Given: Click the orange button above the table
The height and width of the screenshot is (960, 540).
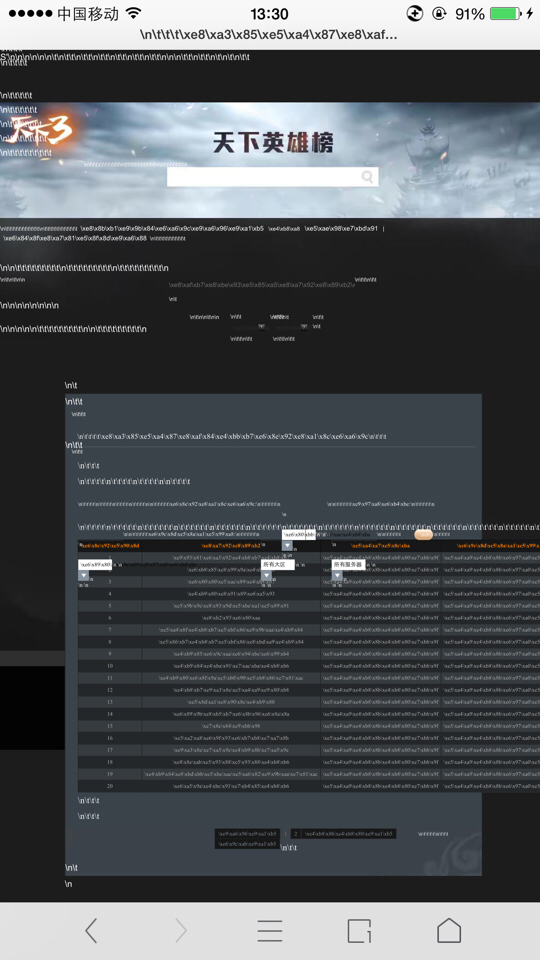Looking at the screenshot, I should 423,534.
